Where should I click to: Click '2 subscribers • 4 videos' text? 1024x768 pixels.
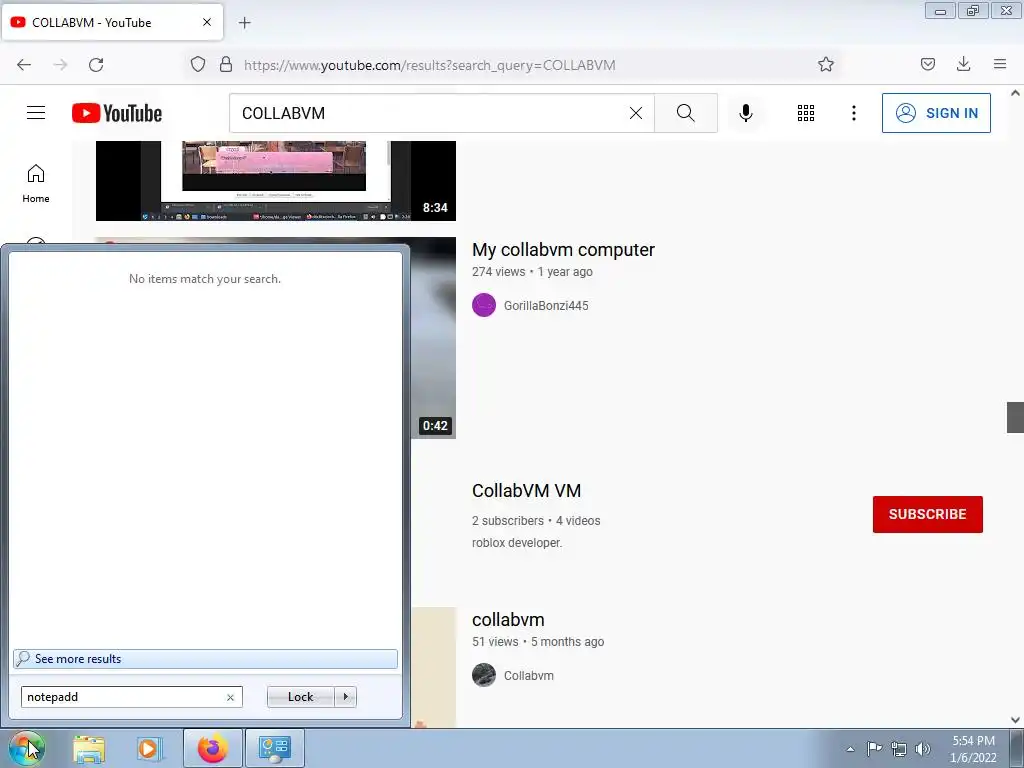click(x=536, y=520)
